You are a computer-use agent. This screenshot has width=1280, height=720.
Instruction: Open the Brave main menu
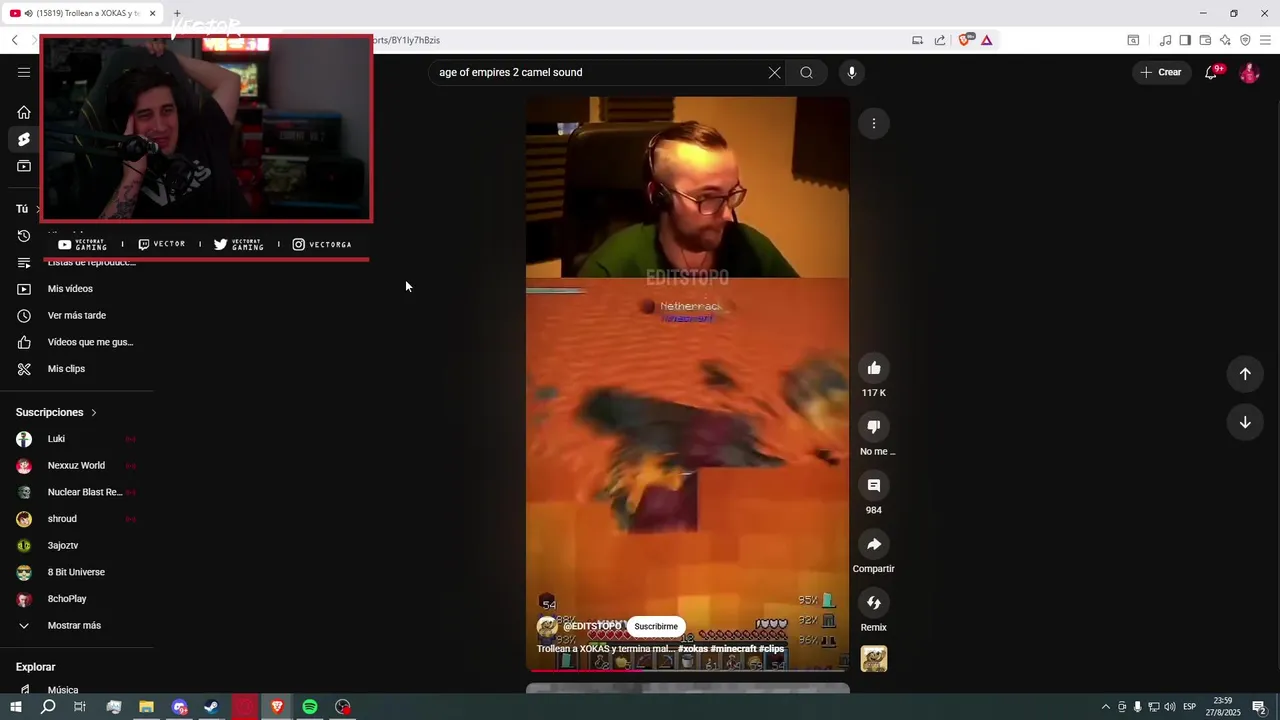pos(1265,40)
